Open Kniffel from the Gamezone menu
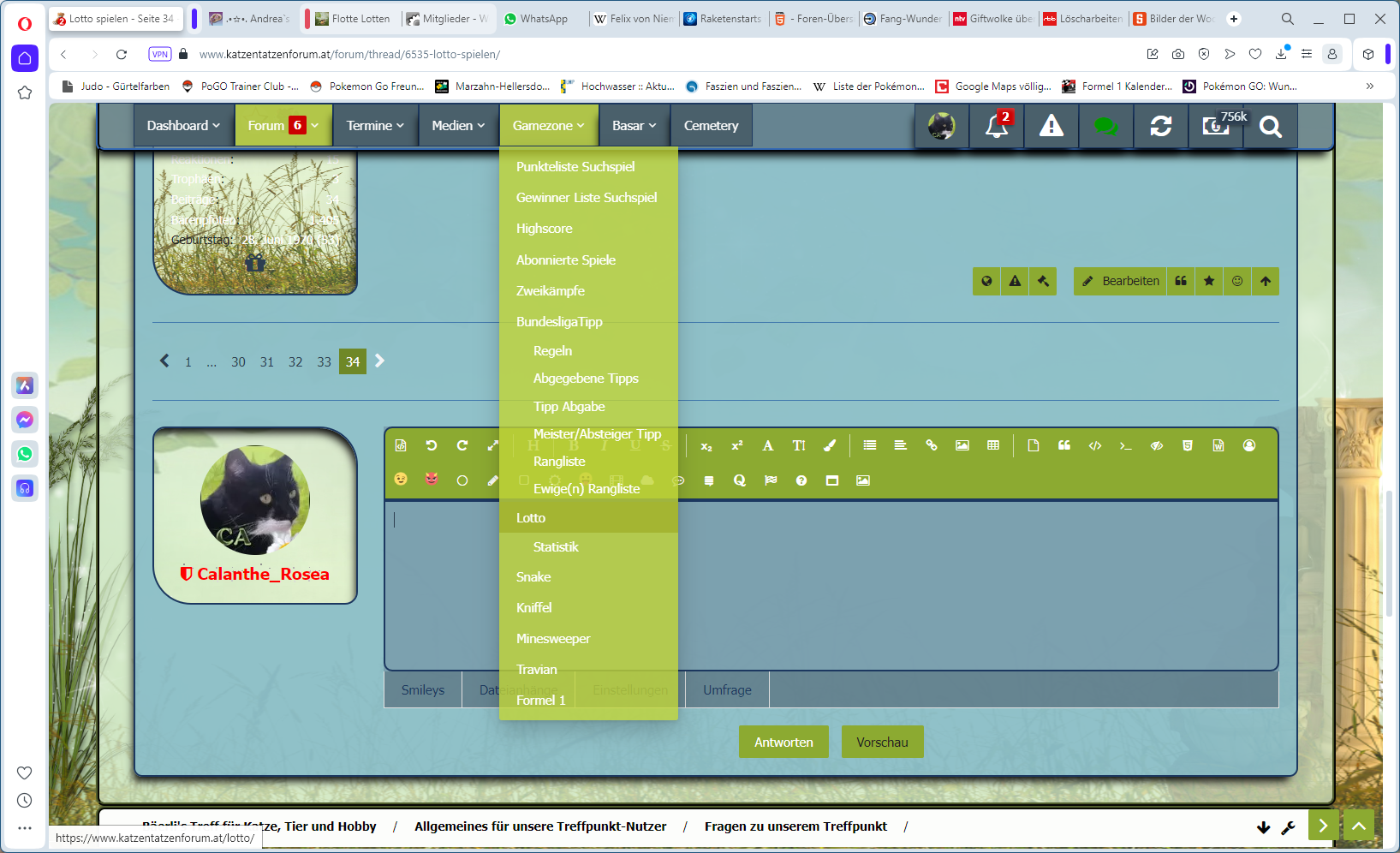Viewport: 1400px width, 853px height. [x=588, y=608]
